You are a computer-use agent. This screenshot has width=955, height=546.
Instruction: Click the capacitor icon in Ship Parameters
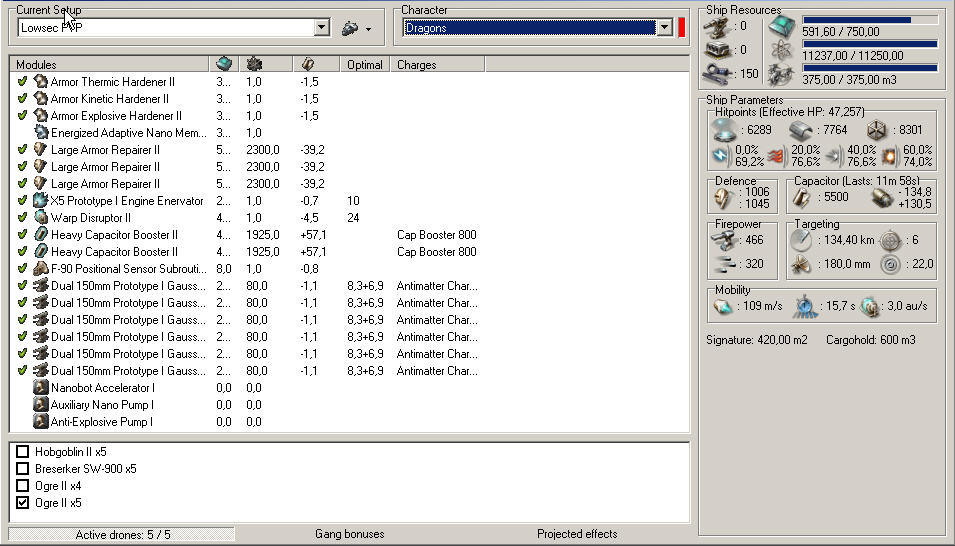pos(803,198)
